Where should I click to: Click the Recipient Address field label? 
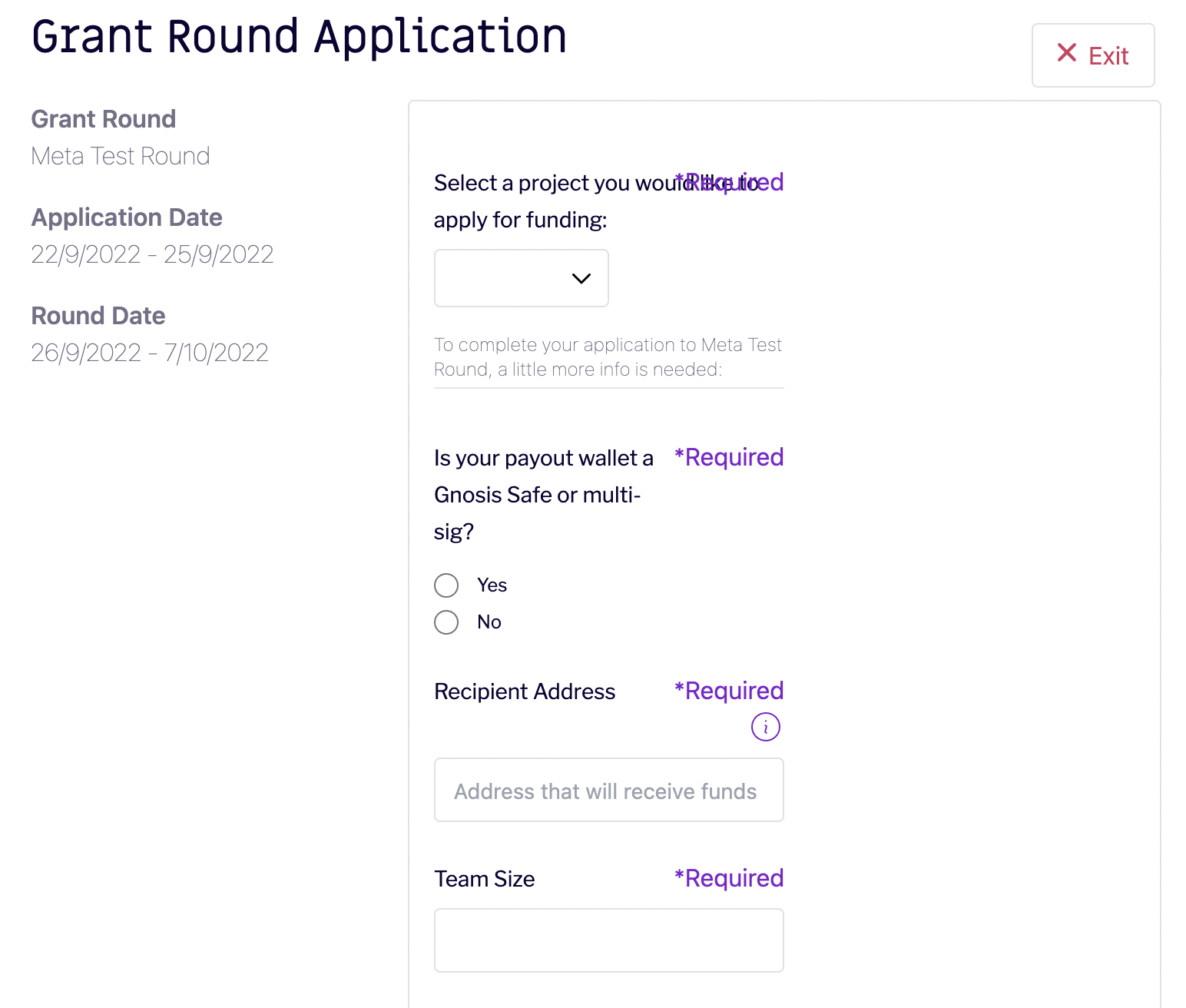pos(525,691)
